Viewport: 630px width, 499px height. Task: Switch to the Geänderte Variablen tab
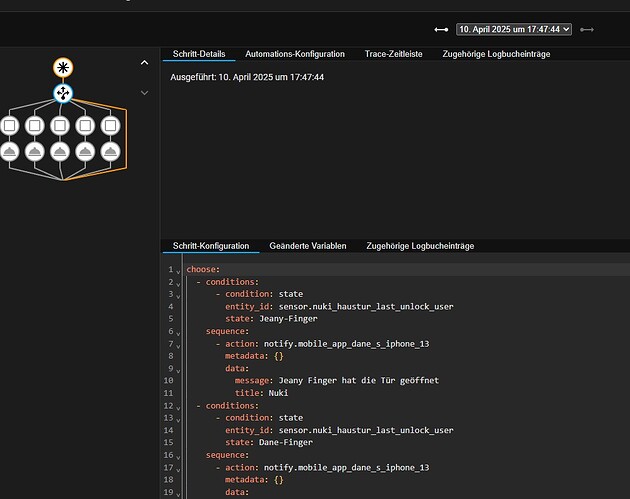(x=308, y=246)
